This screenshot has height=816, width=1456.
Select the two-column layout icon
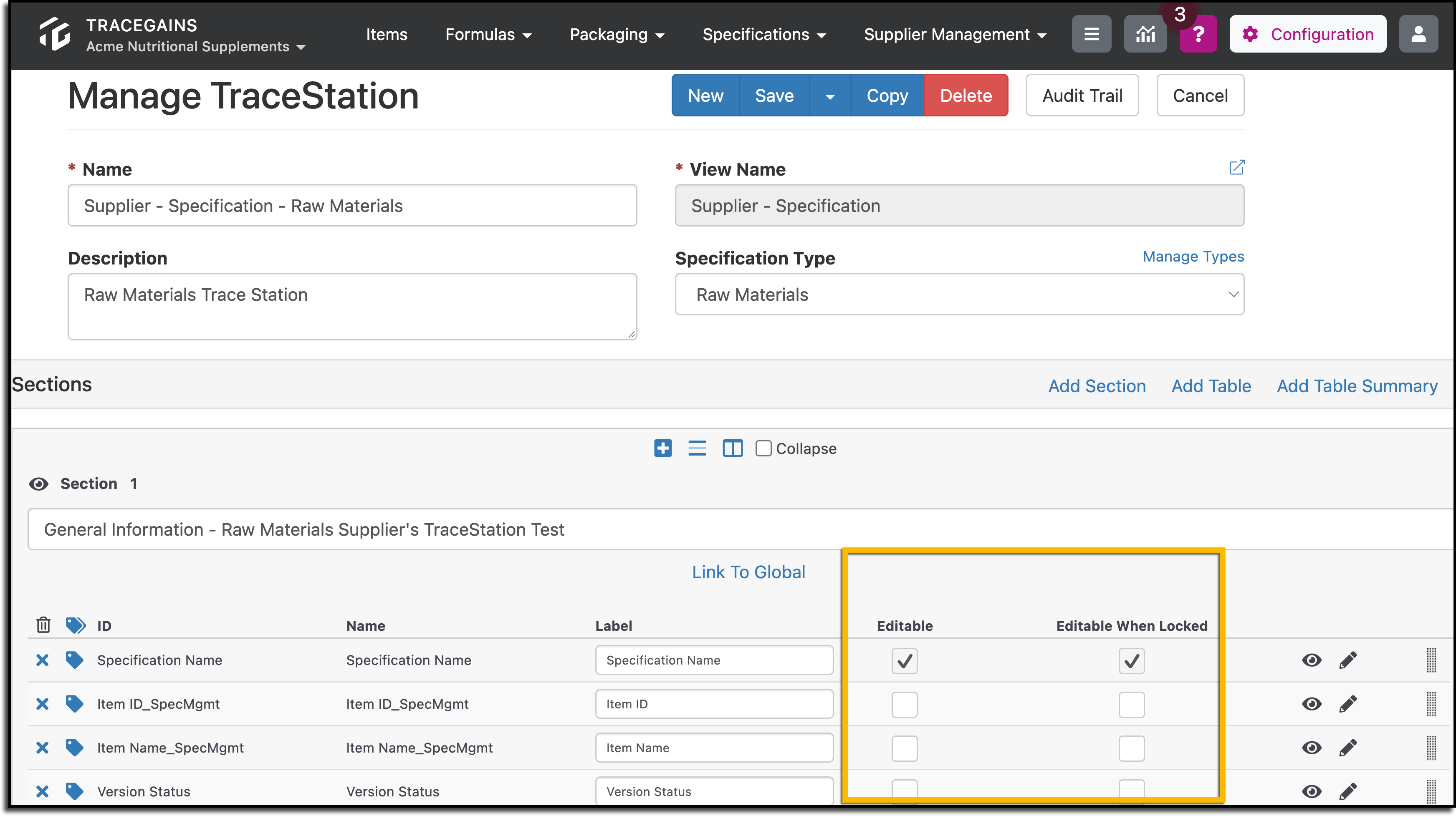click(x=733, y=448)
